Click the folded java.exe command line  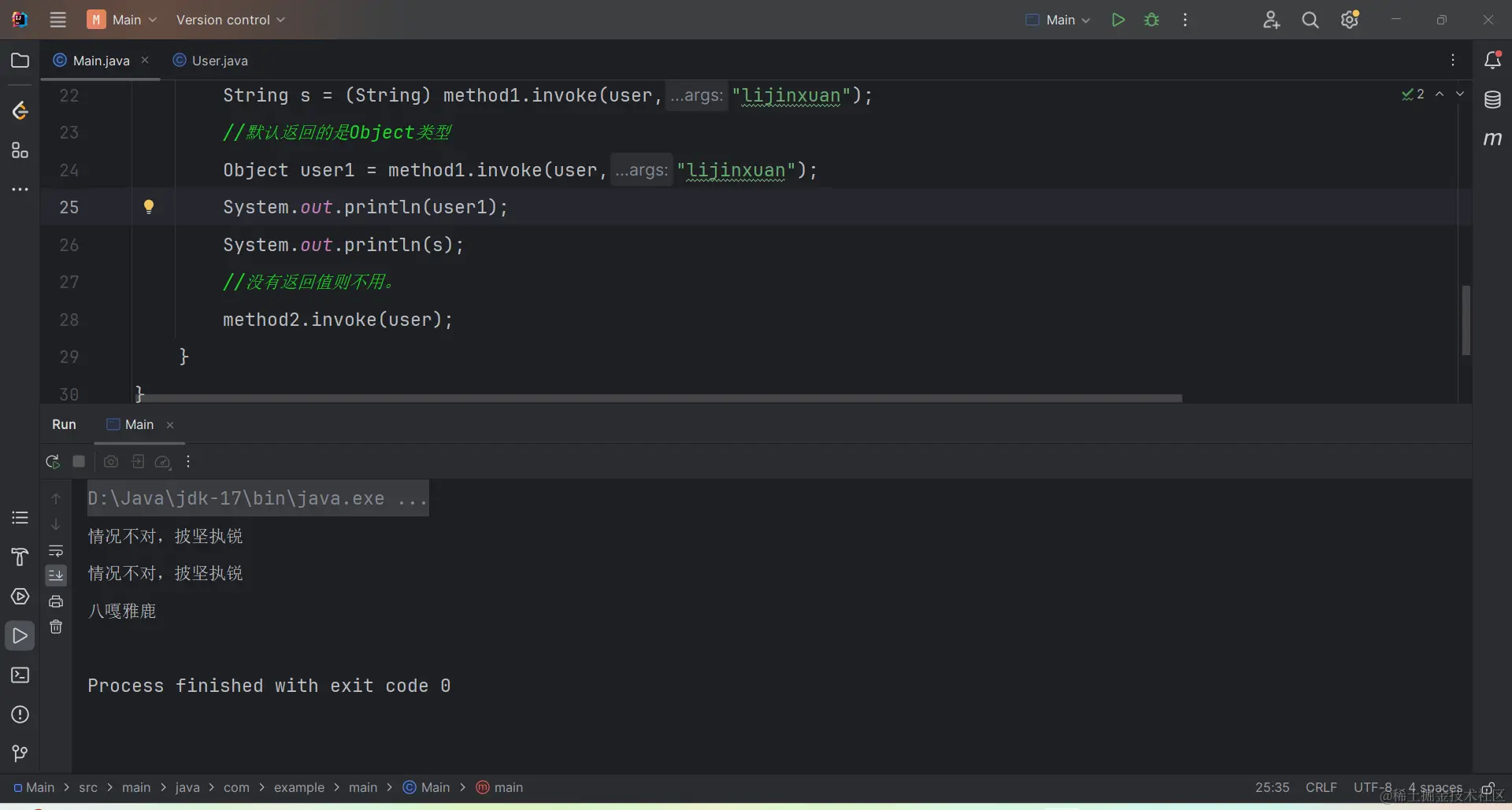tap(258, 498)
